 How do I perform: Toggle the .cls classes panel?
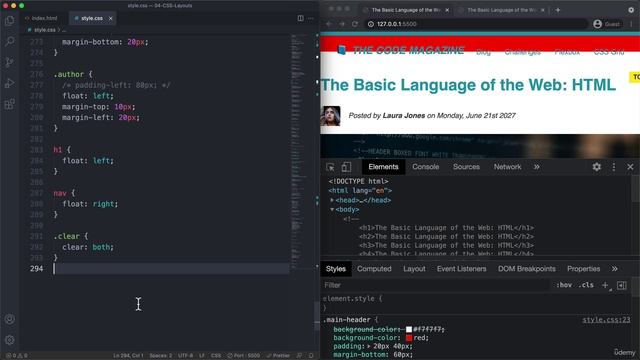tap(586, 285)
